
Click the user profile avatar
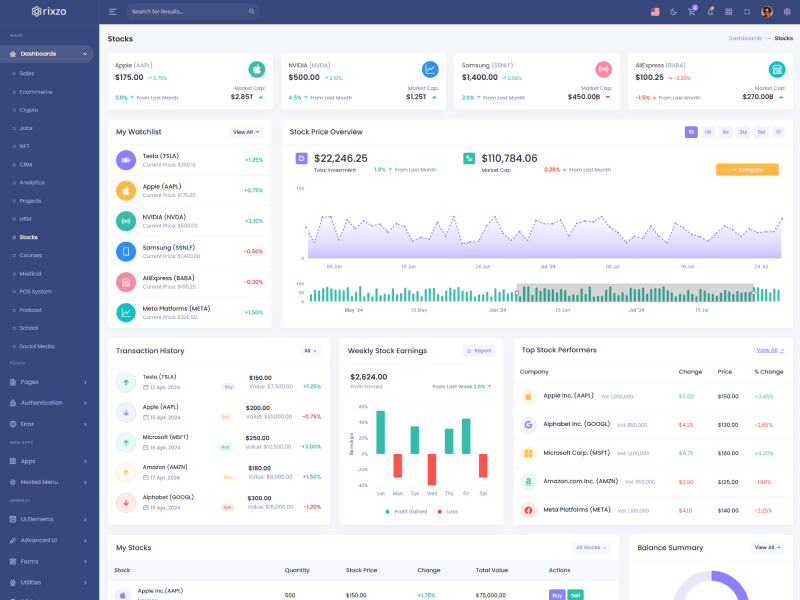(767, 12)
